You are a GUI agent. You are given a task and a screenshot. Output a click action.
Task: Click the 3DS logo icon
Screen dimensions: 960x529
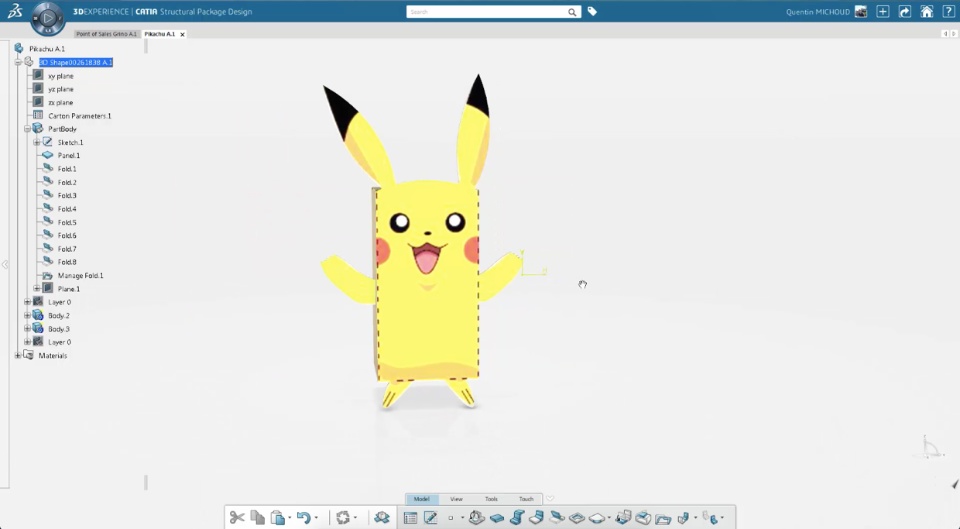[15, 11]
